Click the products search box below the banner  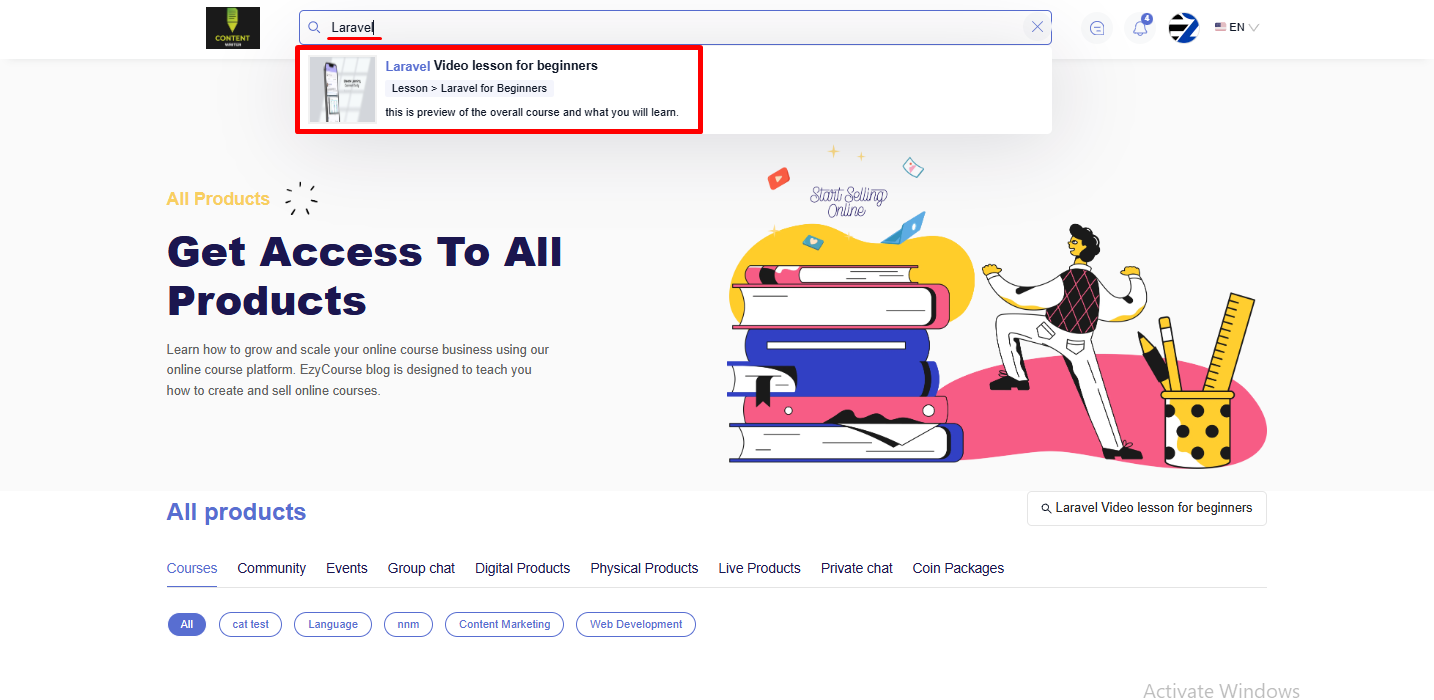[1146, 508]
